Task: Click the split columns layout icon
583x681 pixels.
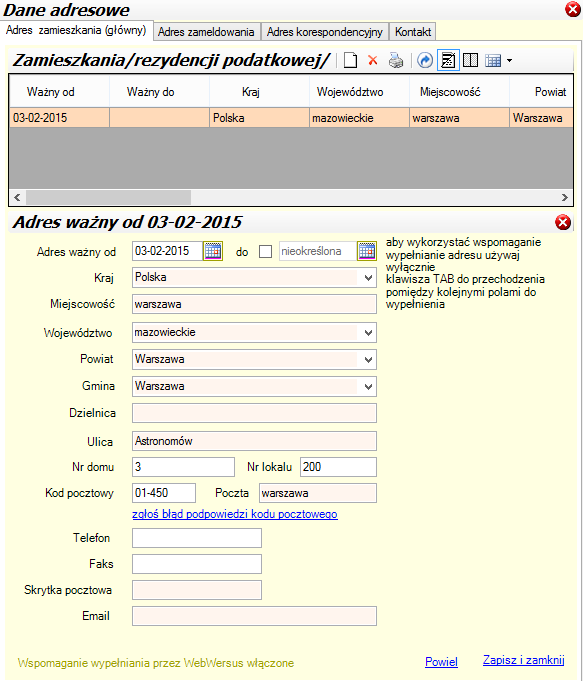Action: (x=470, y=60)
